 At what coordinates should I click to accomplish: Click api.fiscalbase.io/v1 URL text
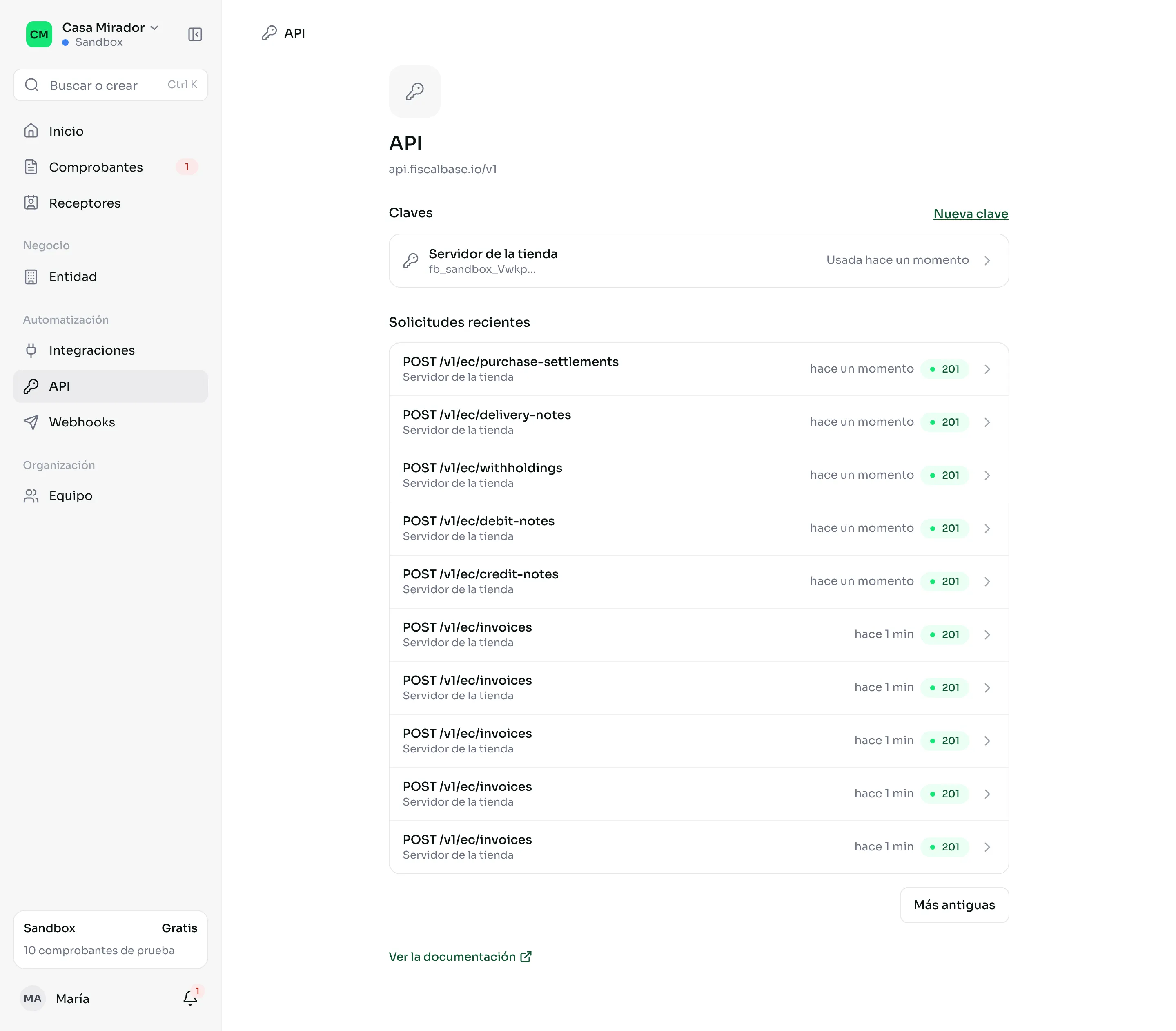(x=443, y=169)
